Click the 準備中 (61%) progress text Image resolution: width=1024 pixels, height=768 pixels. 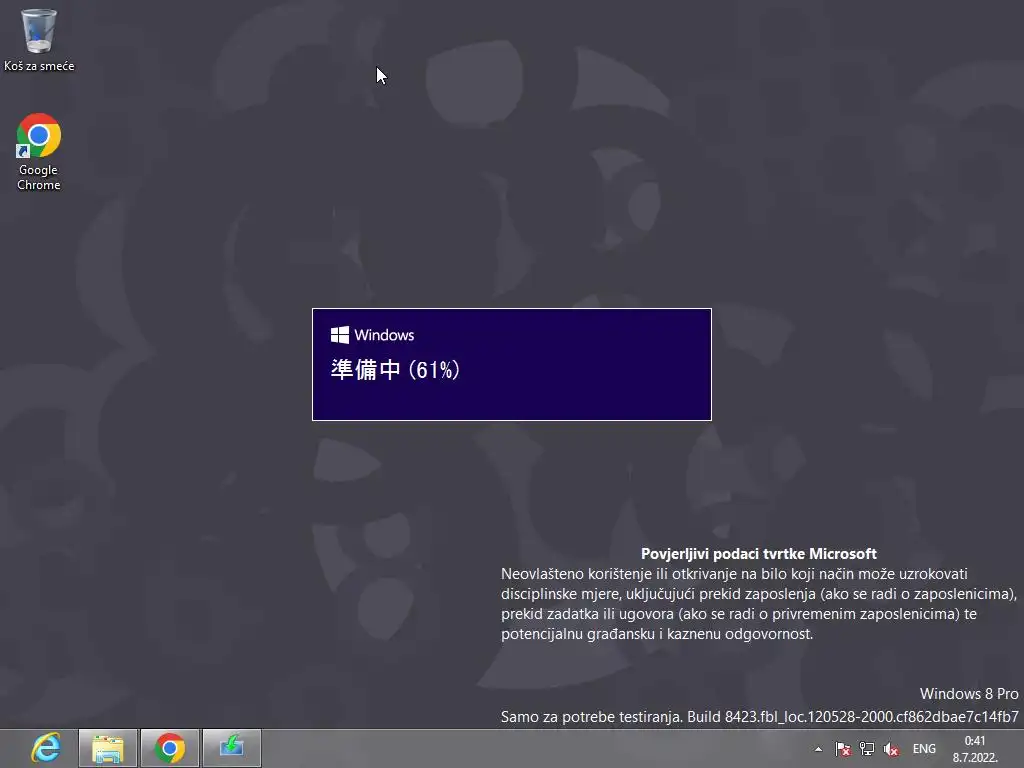[396, 370]
